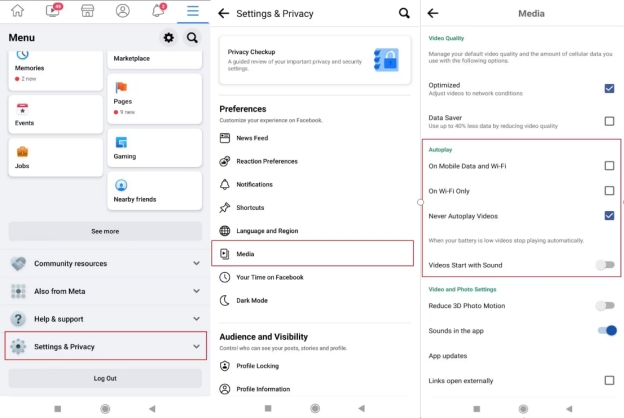Screen dimensions: 624x418
Task: Toggle Reduce 3D Photo Motion switch
Action: coord(605,306)
